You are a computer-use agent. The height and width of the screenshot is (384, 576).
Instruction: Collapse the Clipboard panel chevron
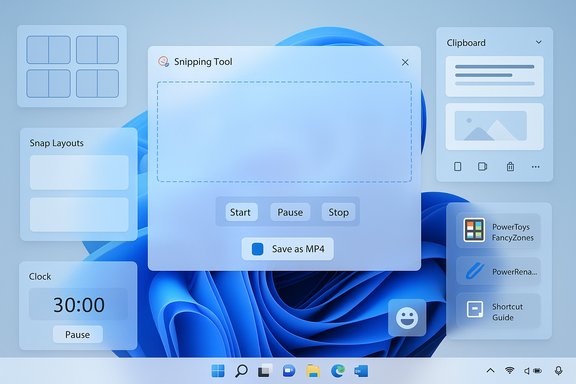coord(538,42)
